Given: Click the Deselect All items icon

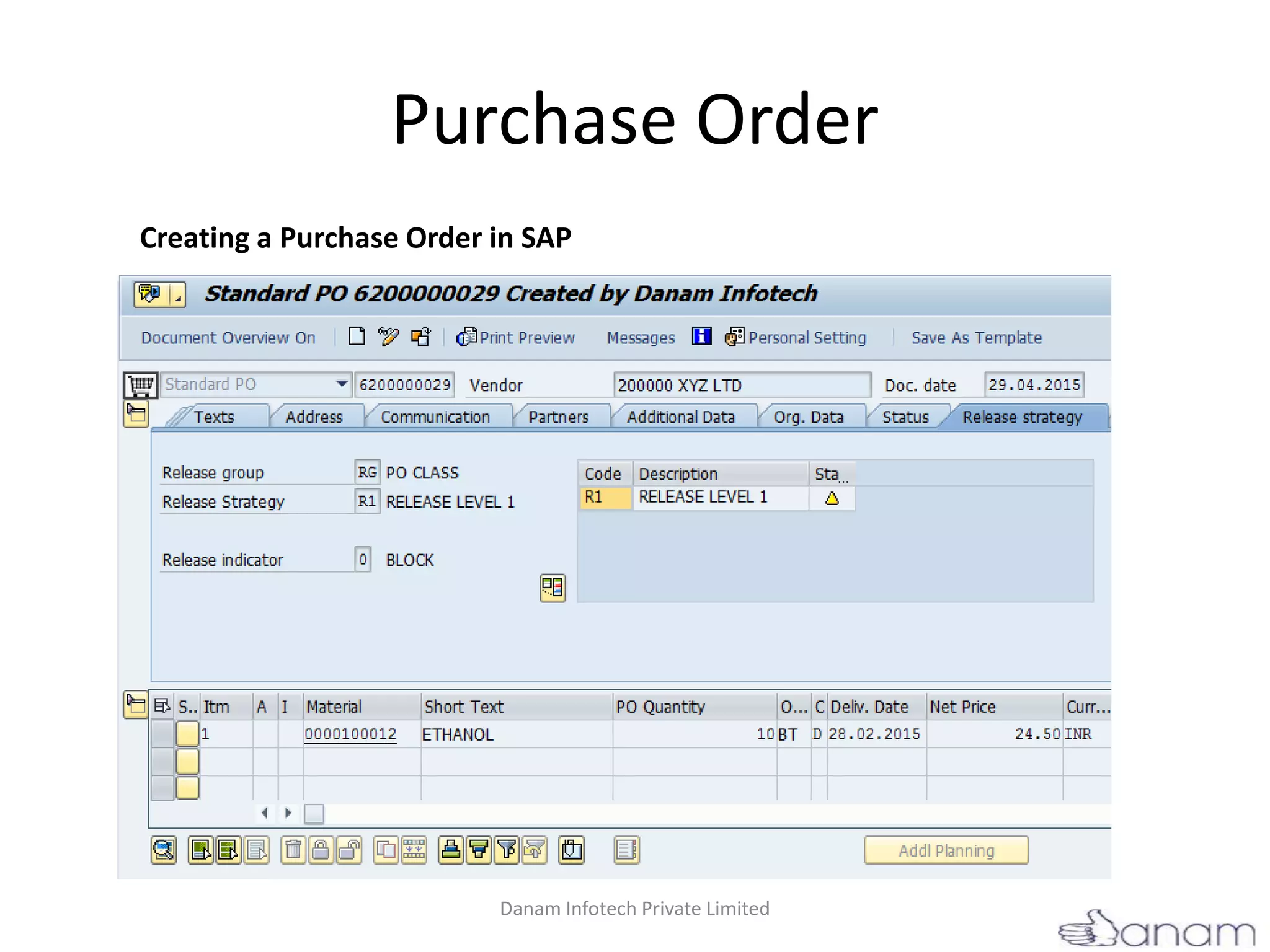Looking at the screenshot, I should [256, 850].
